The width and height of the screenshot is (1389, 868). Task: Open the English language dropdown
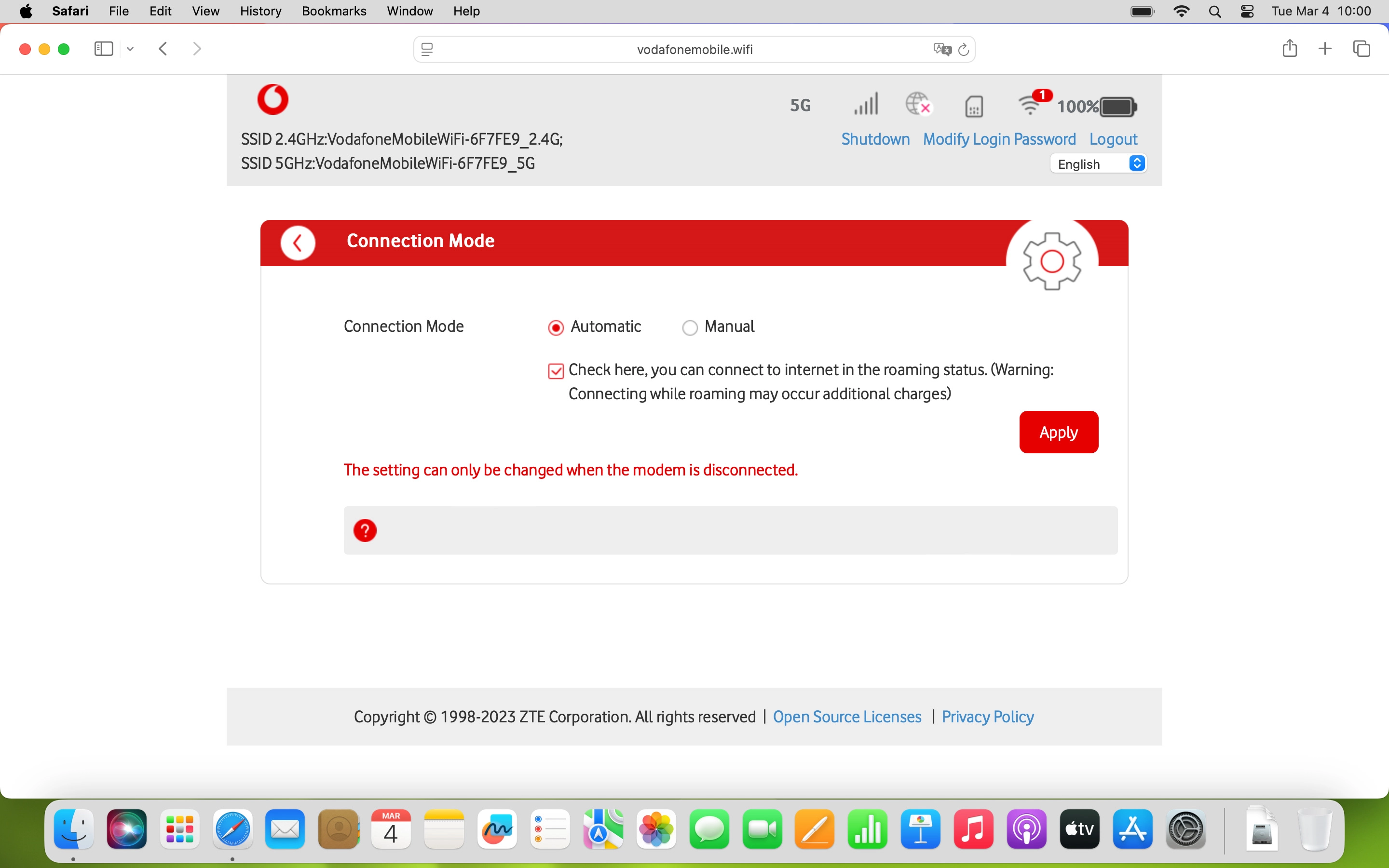(1099, 164)
